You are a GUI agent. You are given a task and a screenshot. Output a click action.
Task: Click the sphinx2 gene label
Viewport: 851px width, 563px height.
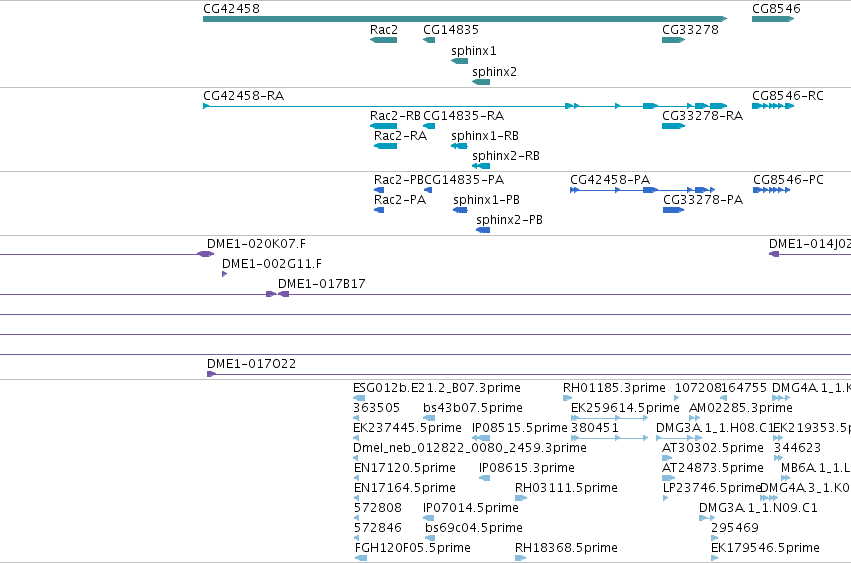click(494, 72)
